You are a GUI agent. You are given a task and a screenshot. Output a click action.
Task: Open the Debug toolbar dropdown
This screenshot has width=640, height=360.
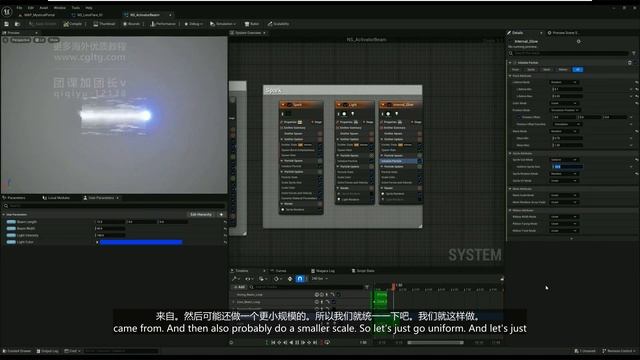[x=193, y=24]
